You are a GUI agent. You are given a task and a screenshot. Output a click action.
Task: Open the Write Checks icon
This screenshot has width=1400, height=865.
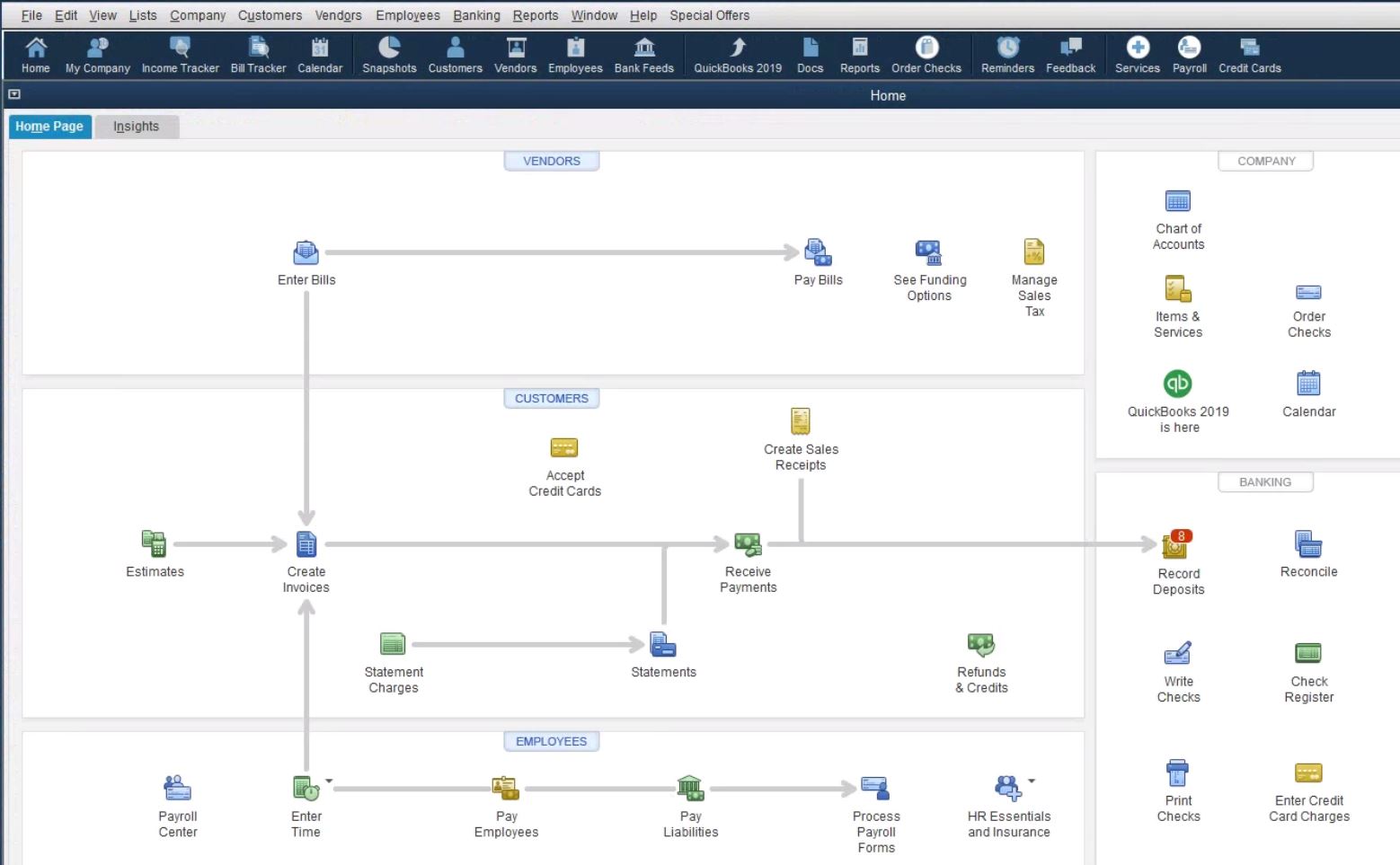(1178, 653)
